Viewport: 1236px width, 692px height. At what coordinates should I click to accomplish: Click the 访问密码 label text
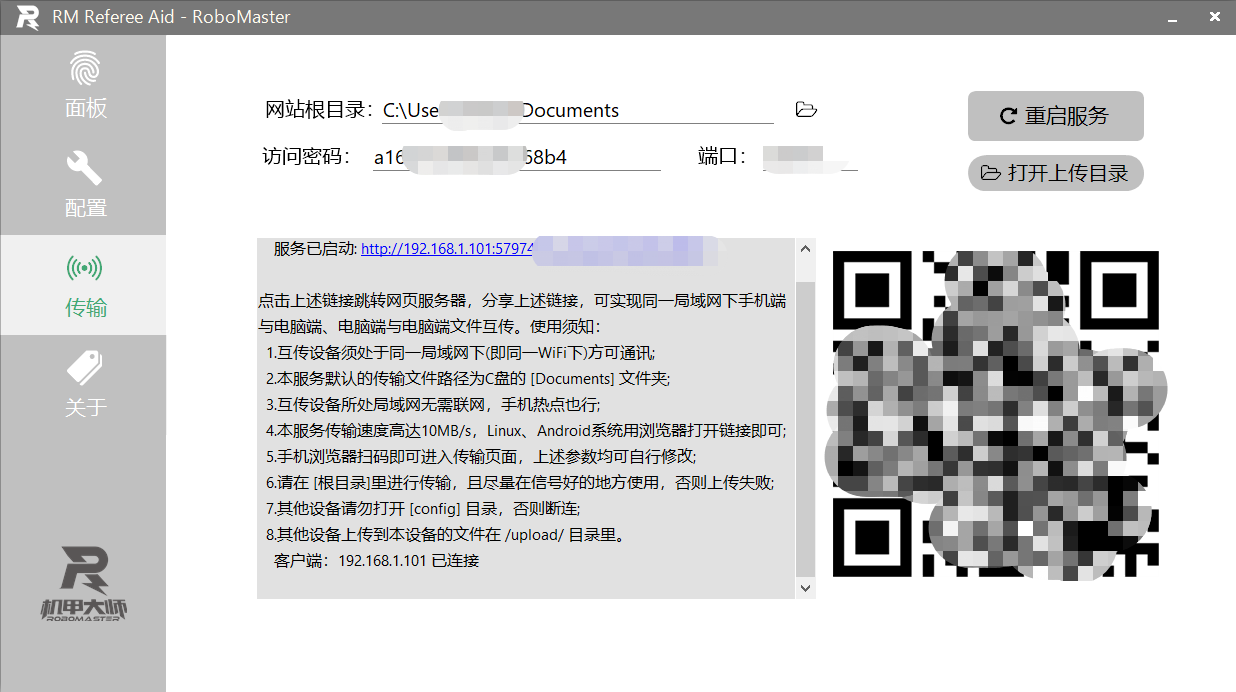(x=306, y=157)
